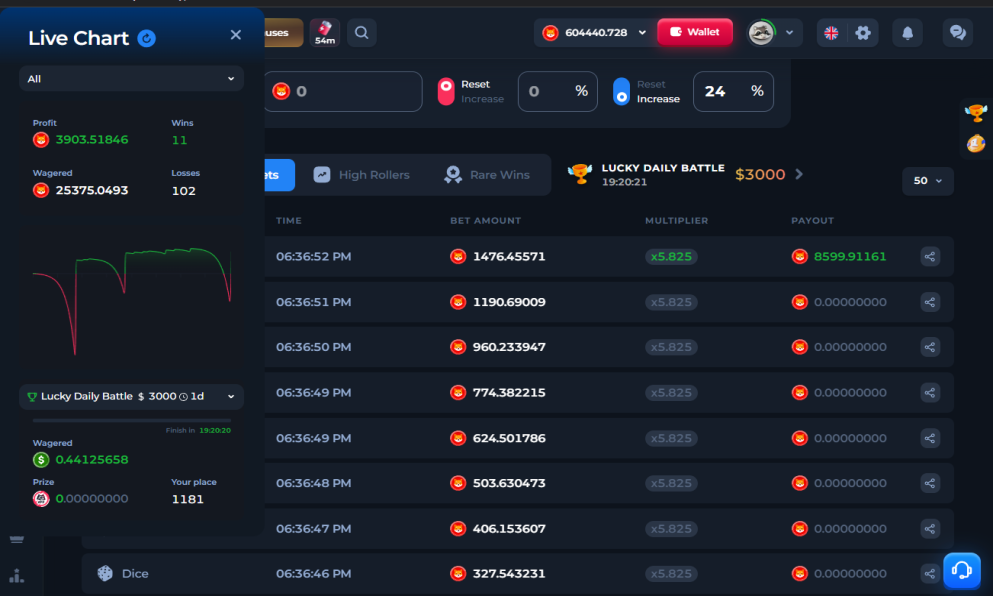The height and width of the screenshot is (596, 993).
Task: Select the active blue bets tab
Action: 280,175
